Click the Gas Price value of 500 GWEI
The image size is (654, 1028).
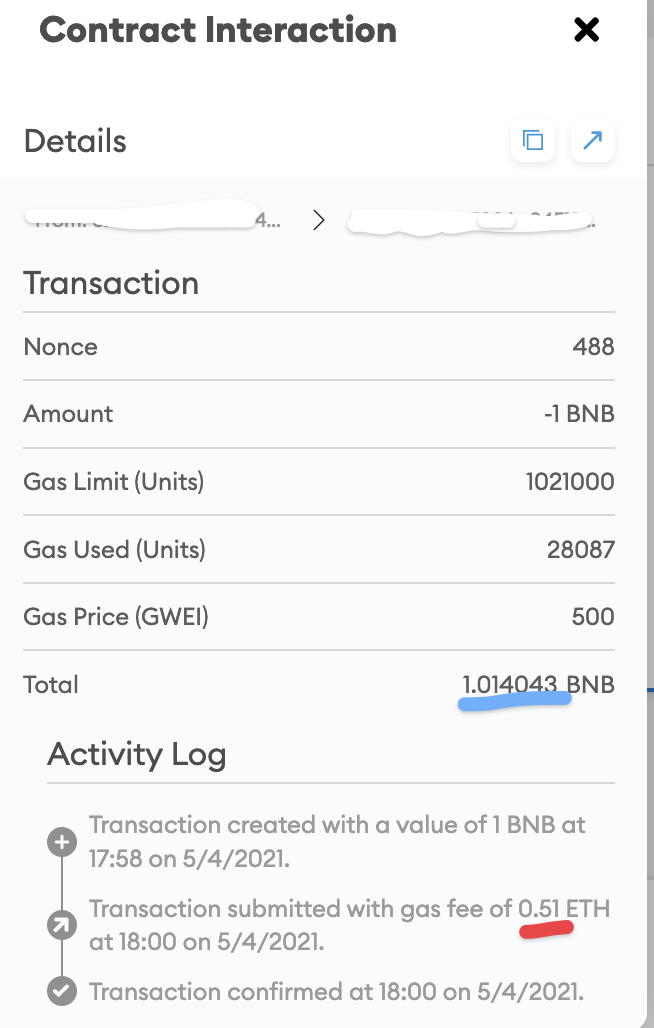[595, 616]
